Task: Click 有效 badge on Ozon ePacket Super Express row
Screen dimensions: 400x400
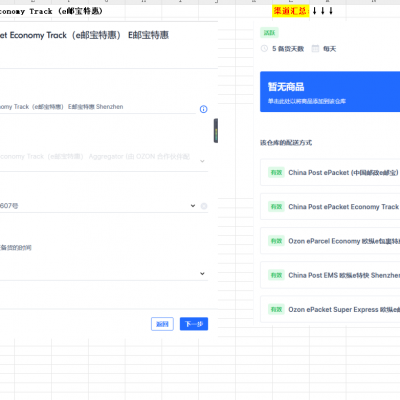Action: 276,309
